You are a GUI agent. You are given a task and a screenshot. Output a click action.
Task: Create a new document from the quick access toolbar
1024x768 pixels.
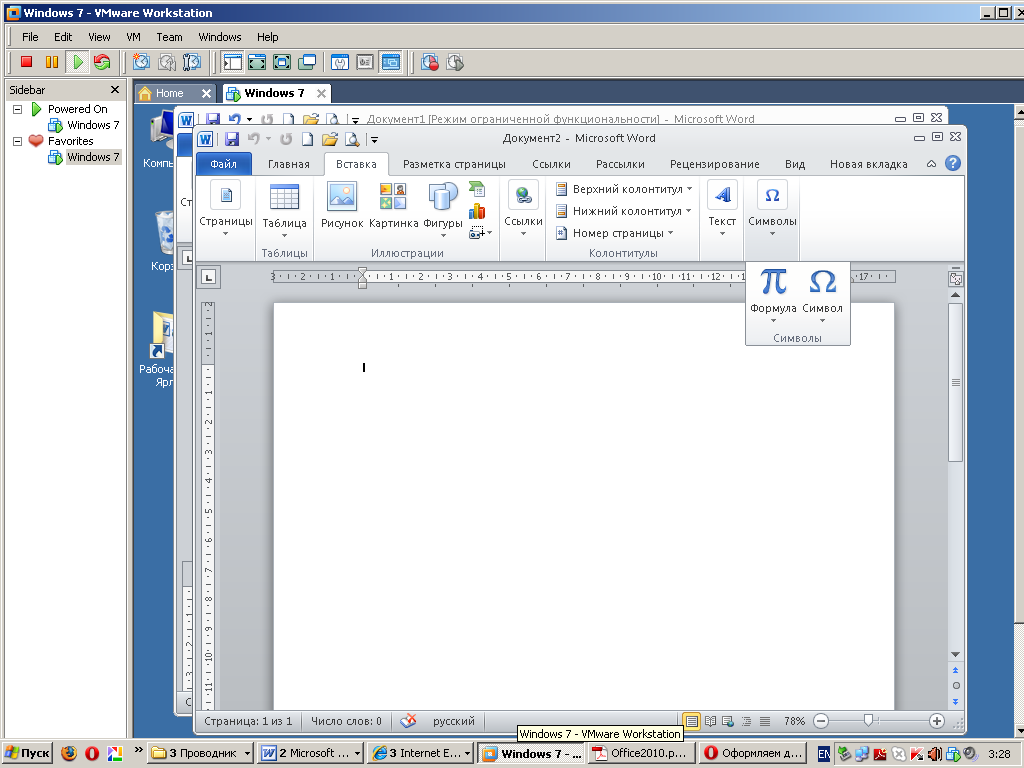[x=307, y=138]
